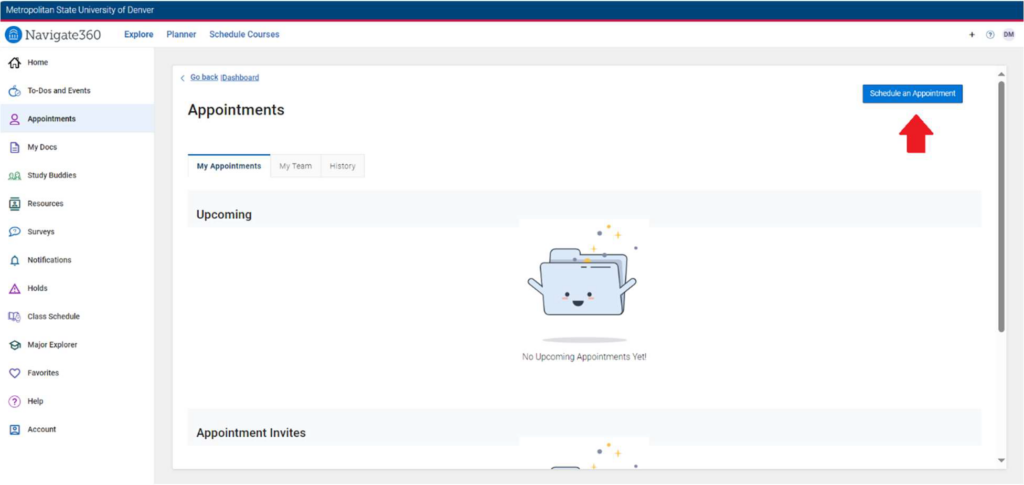Click the plus icon in top bar
1024x485 pixels.
(x=972, y=35)
